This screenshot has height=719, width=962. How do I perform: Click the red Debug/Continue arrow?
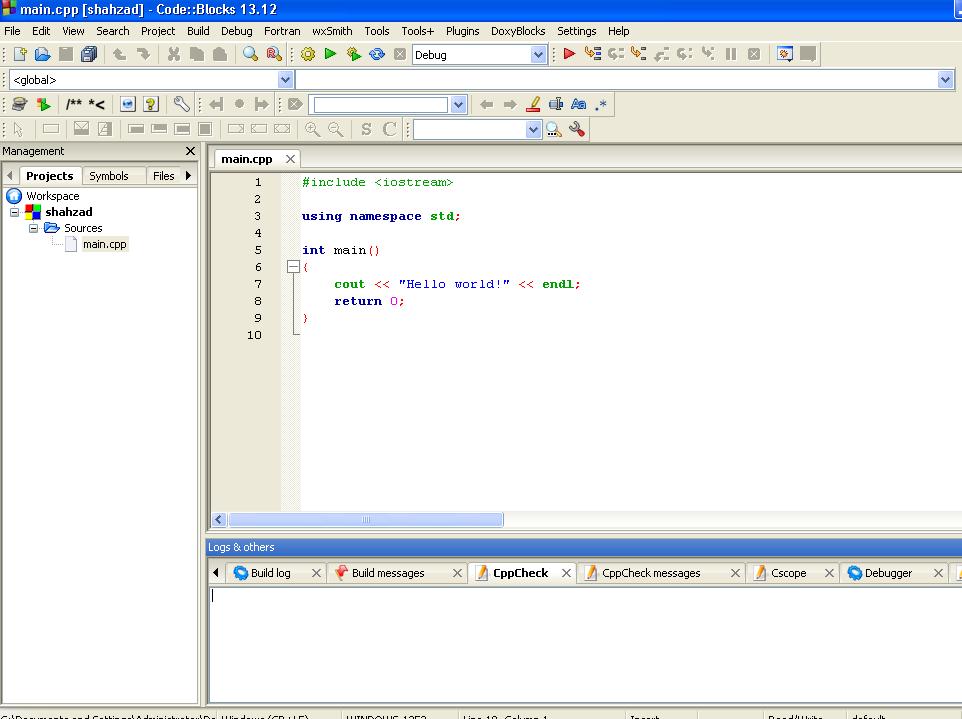(x=569, y=54)
